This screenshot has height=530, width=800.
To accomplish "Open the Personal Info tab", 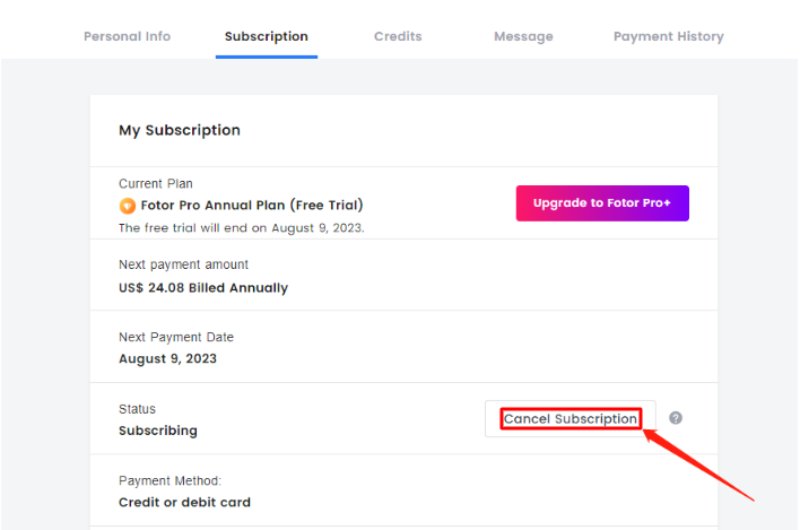I will click(127, 36).
